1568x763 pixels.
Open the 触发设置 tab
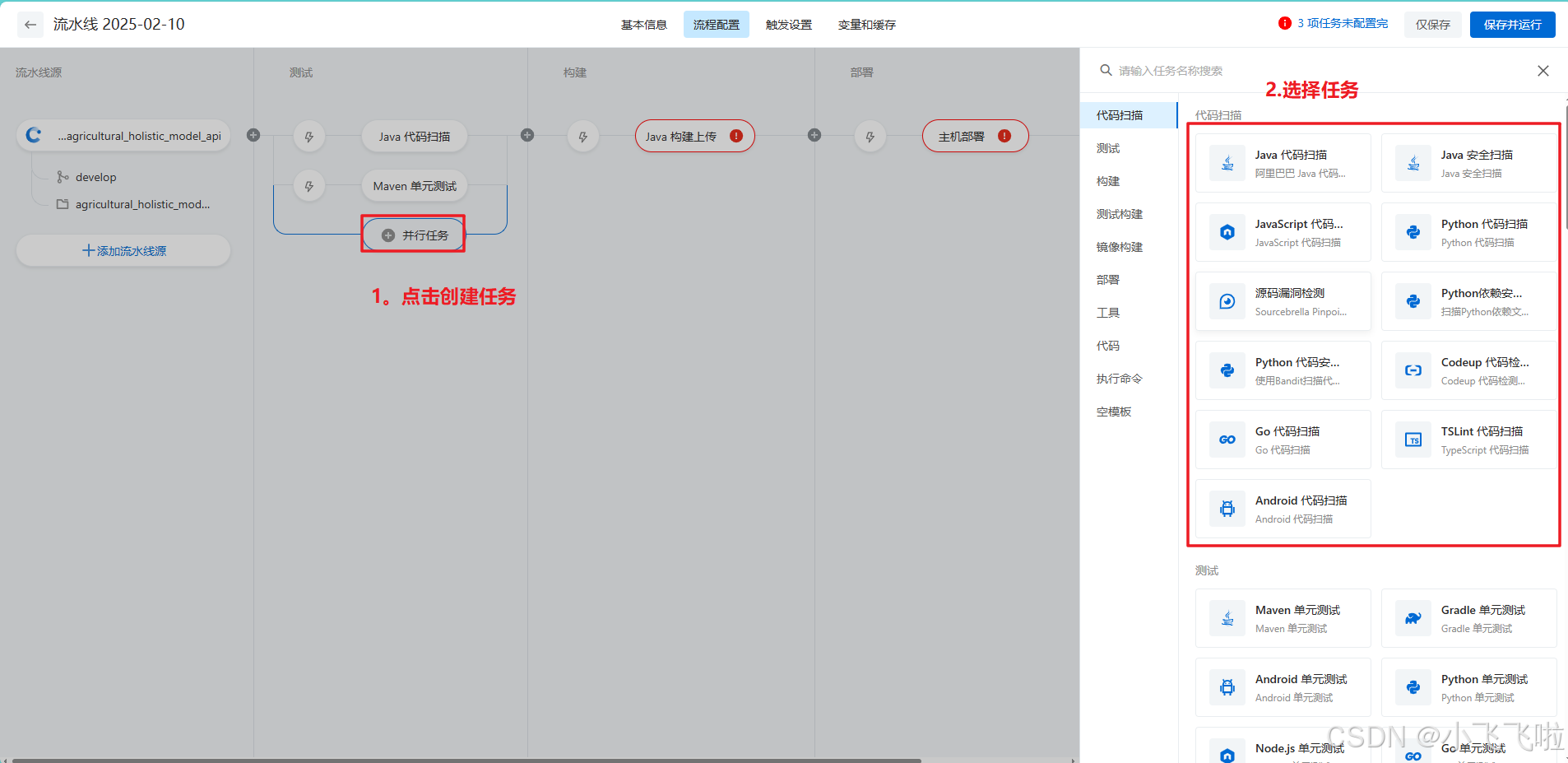point(788,25)
